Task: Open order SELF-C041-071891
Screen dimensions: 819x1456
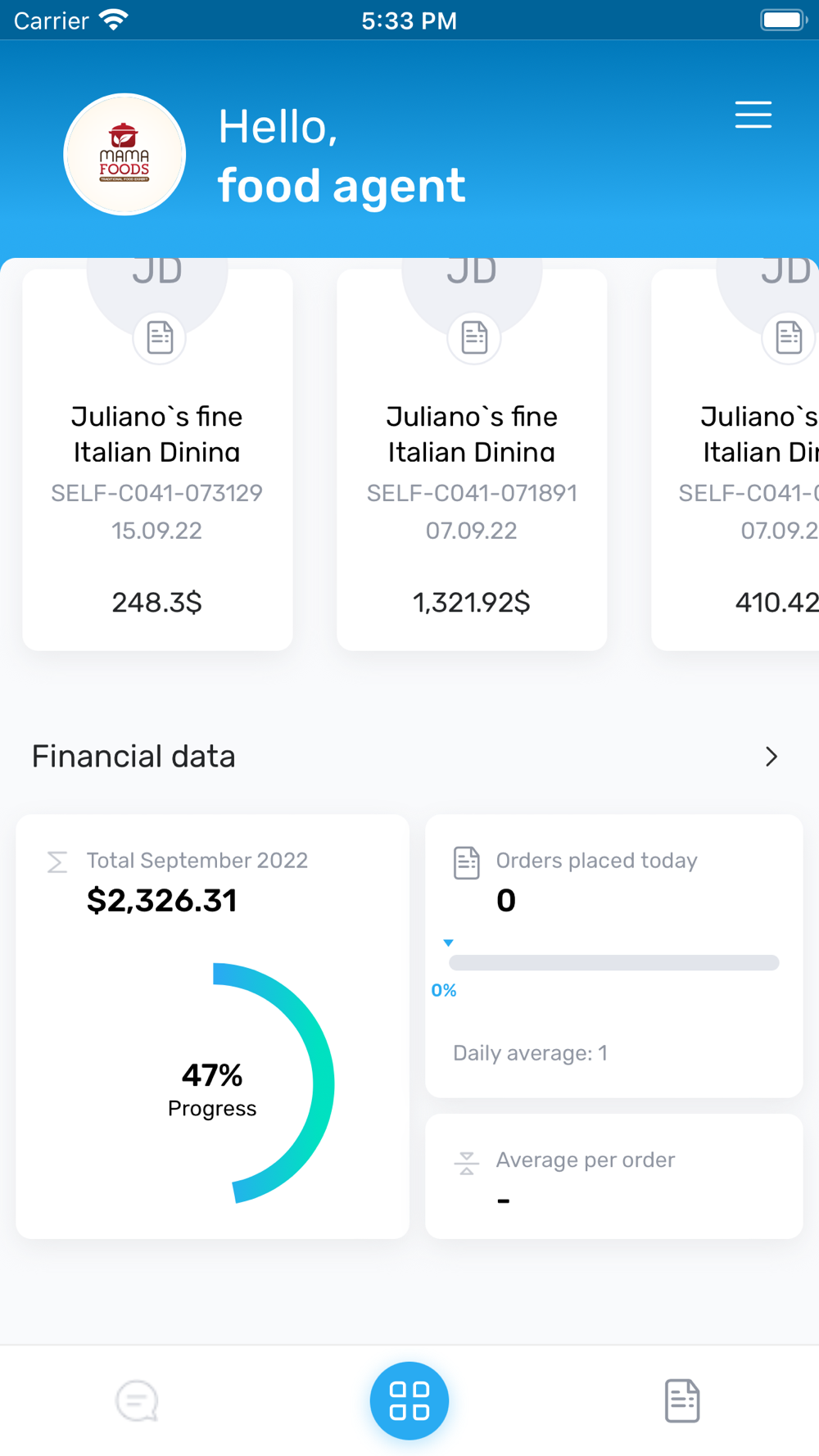Action: [x=472, y=493]
